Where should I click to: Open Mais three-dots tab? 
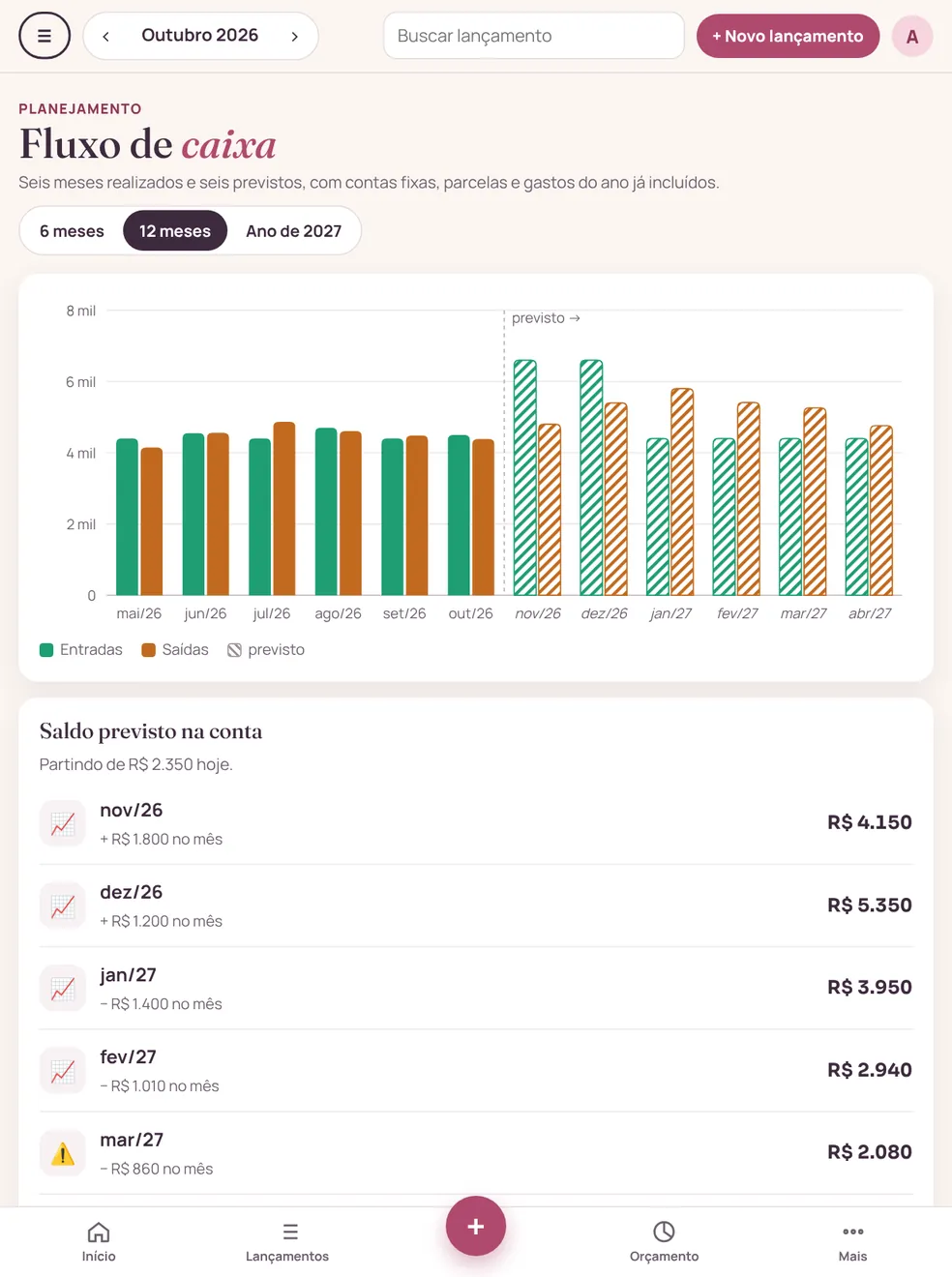pos(852,1242)
